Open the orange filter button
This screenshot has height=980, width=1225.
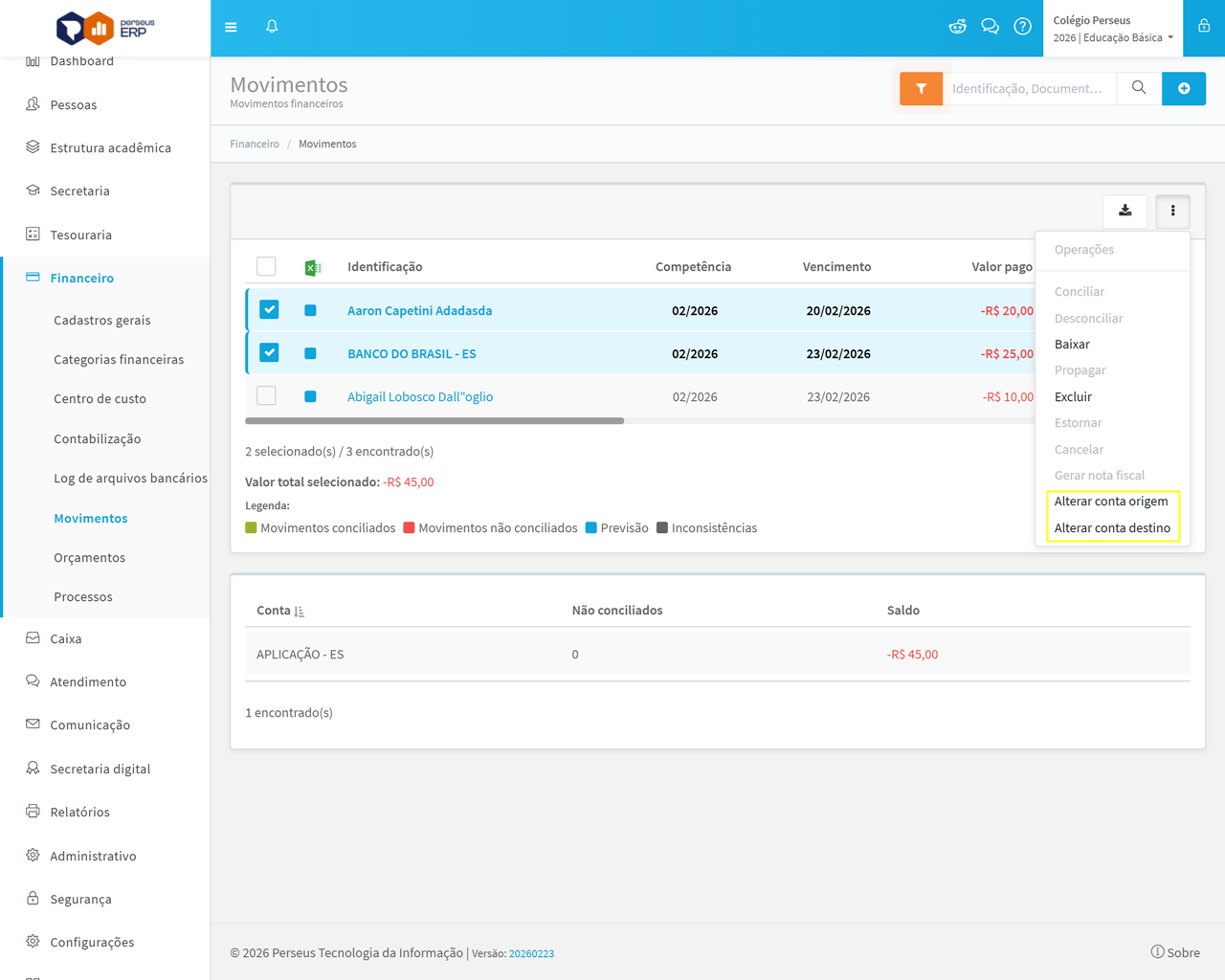pos(921,89)
